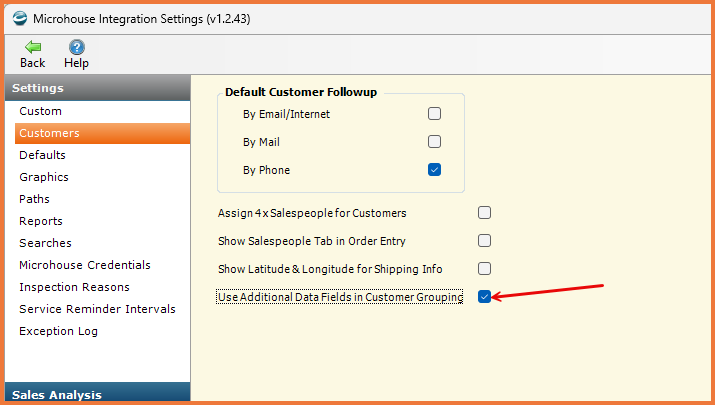Open Help via the question mark icon
The height and width of the screenshot is (405, 715).
[x=77, y=47]
